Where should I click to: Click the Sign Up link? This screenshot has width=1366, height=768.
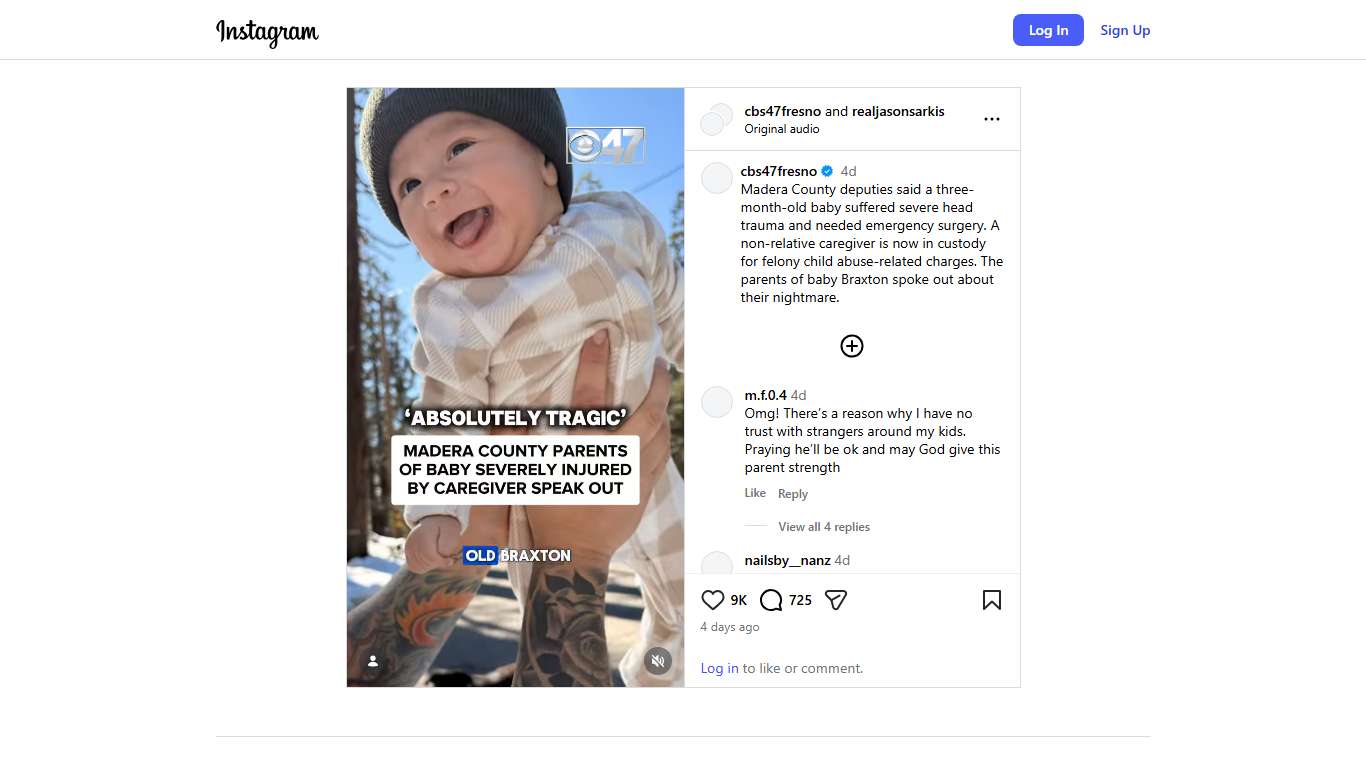[x=1125, y=30]
